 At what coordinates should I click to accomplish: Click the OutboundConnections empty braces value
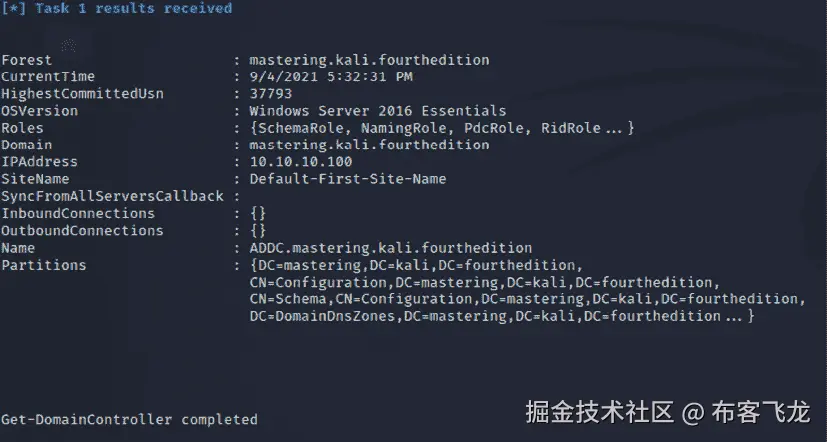258,230
